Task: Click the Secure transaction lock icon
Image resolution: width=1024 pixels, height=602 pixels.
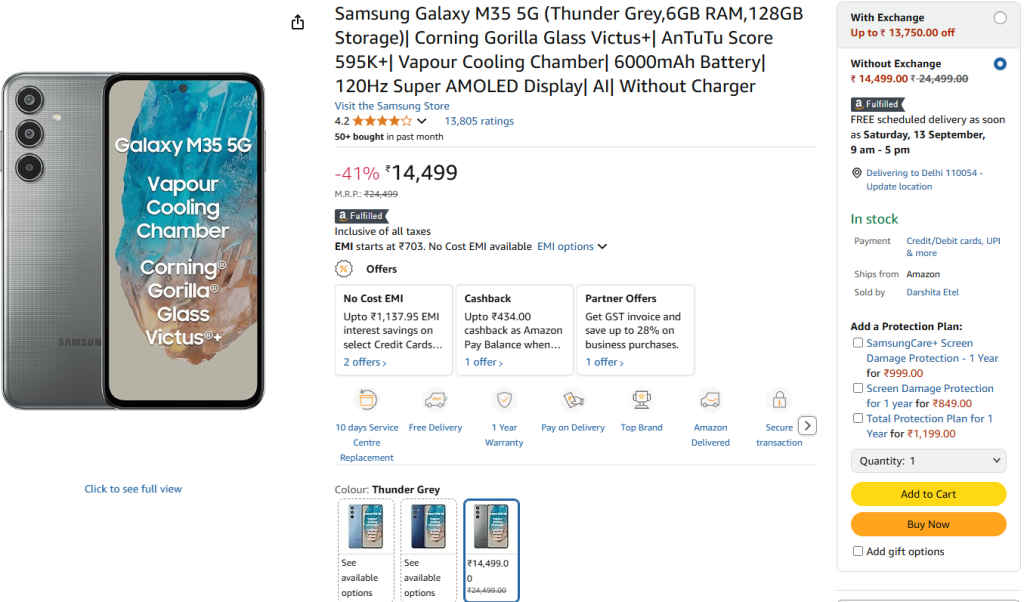Action: tap(780, 399)
